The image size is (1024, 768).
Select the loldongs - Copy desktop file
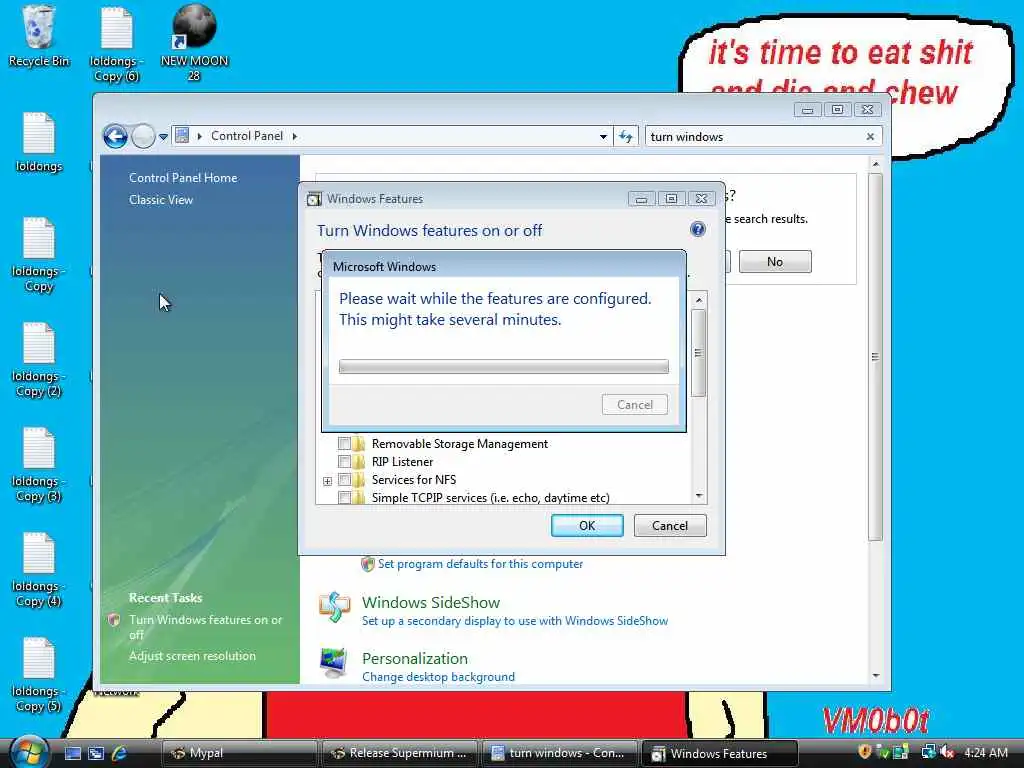tap(39, 255)
